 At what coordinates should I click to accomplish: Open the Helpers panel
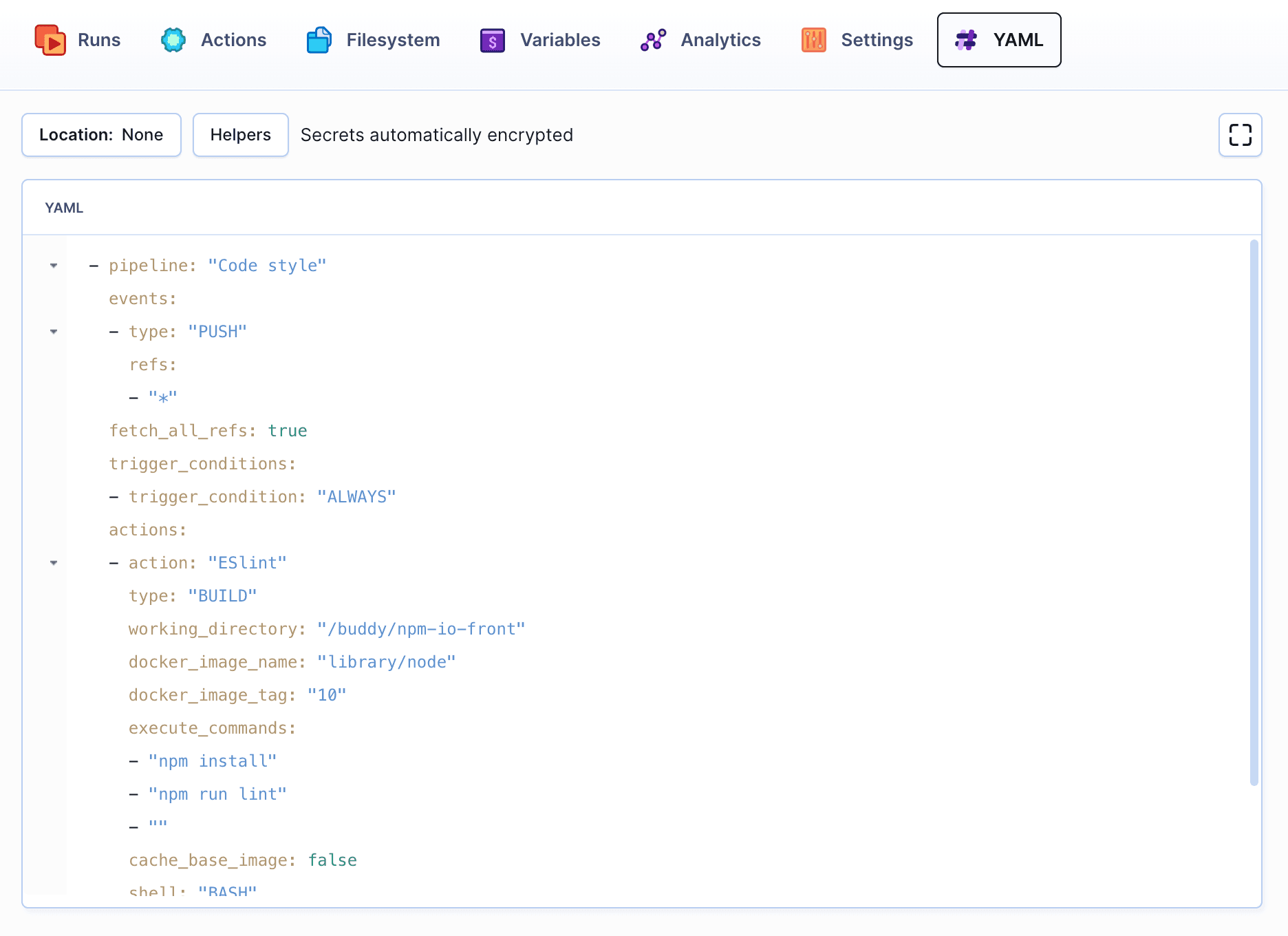(x=240, y=135)
